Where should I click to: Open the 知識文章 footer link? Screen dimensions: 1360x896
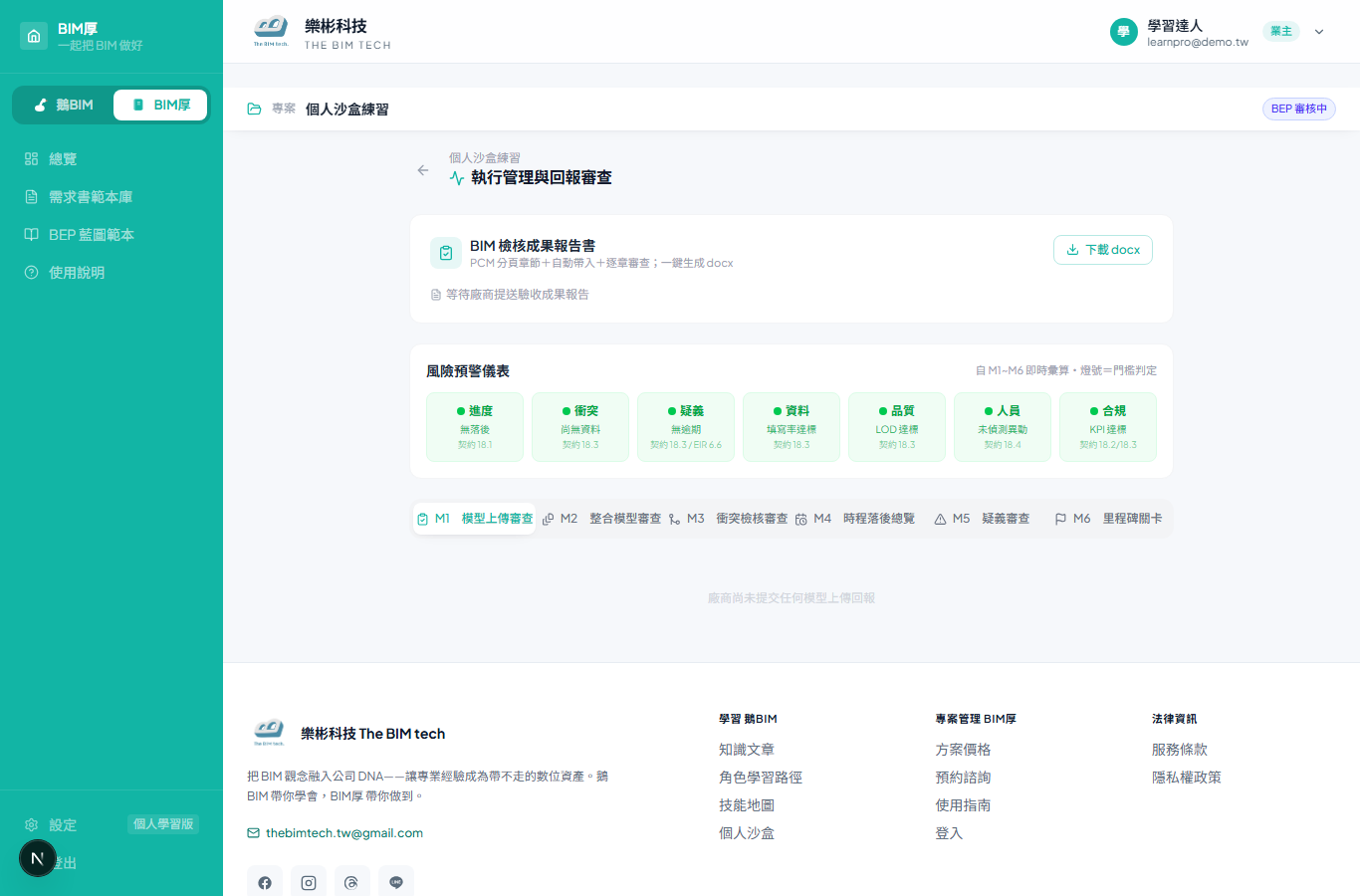(x=747, y=750)
